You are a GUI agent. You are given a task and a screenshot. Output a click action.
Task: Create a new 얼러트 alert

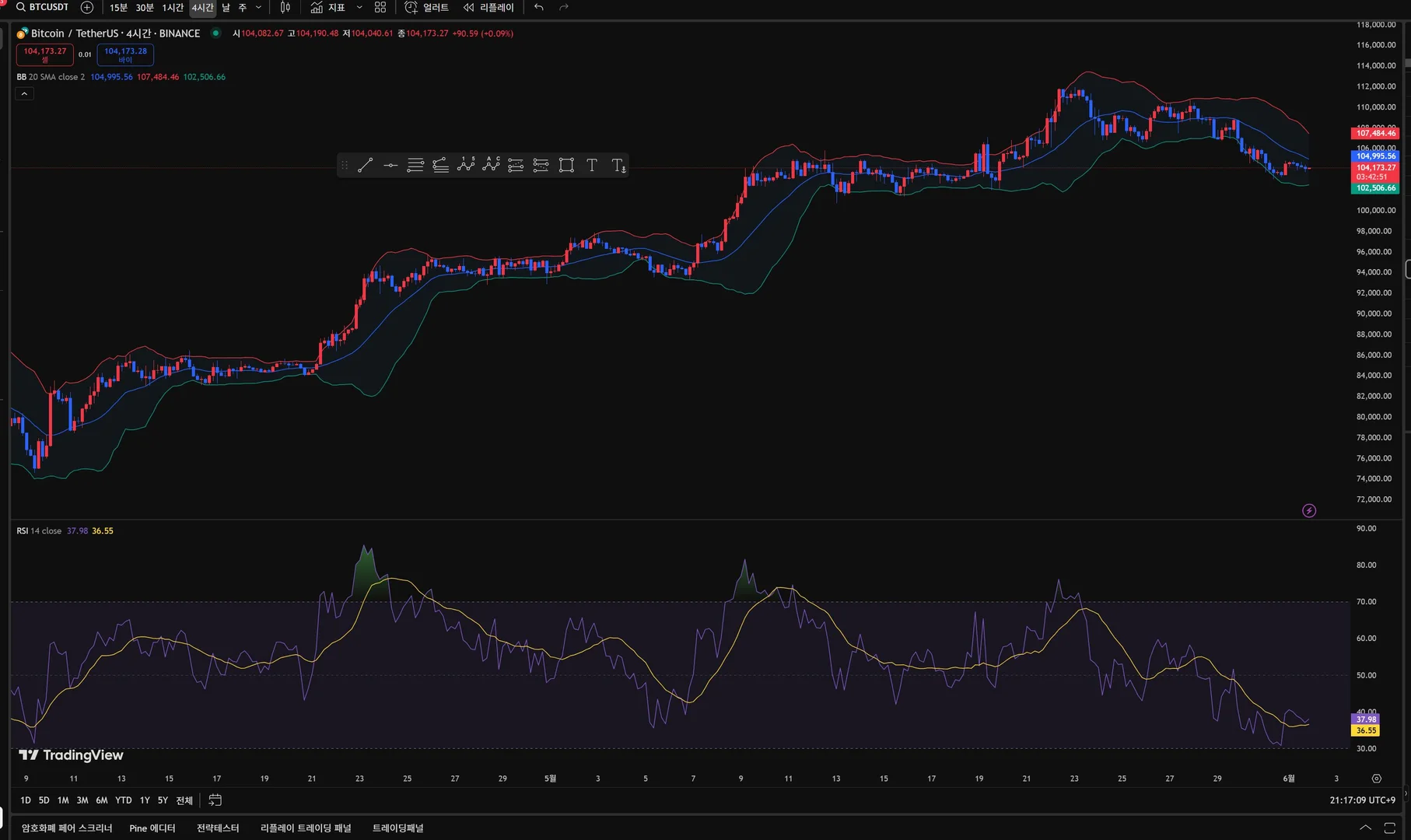pos(427,8)
